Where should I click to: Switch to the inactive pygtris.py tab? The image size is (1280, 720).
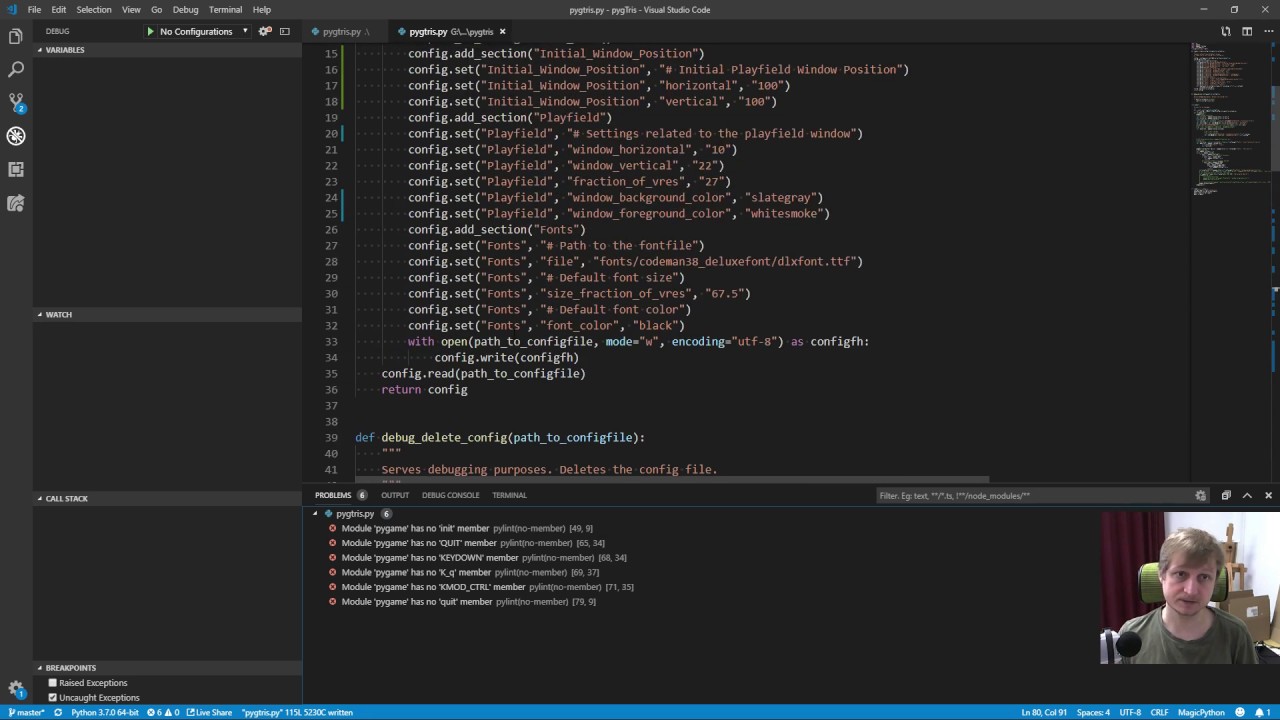click(341, 32)
